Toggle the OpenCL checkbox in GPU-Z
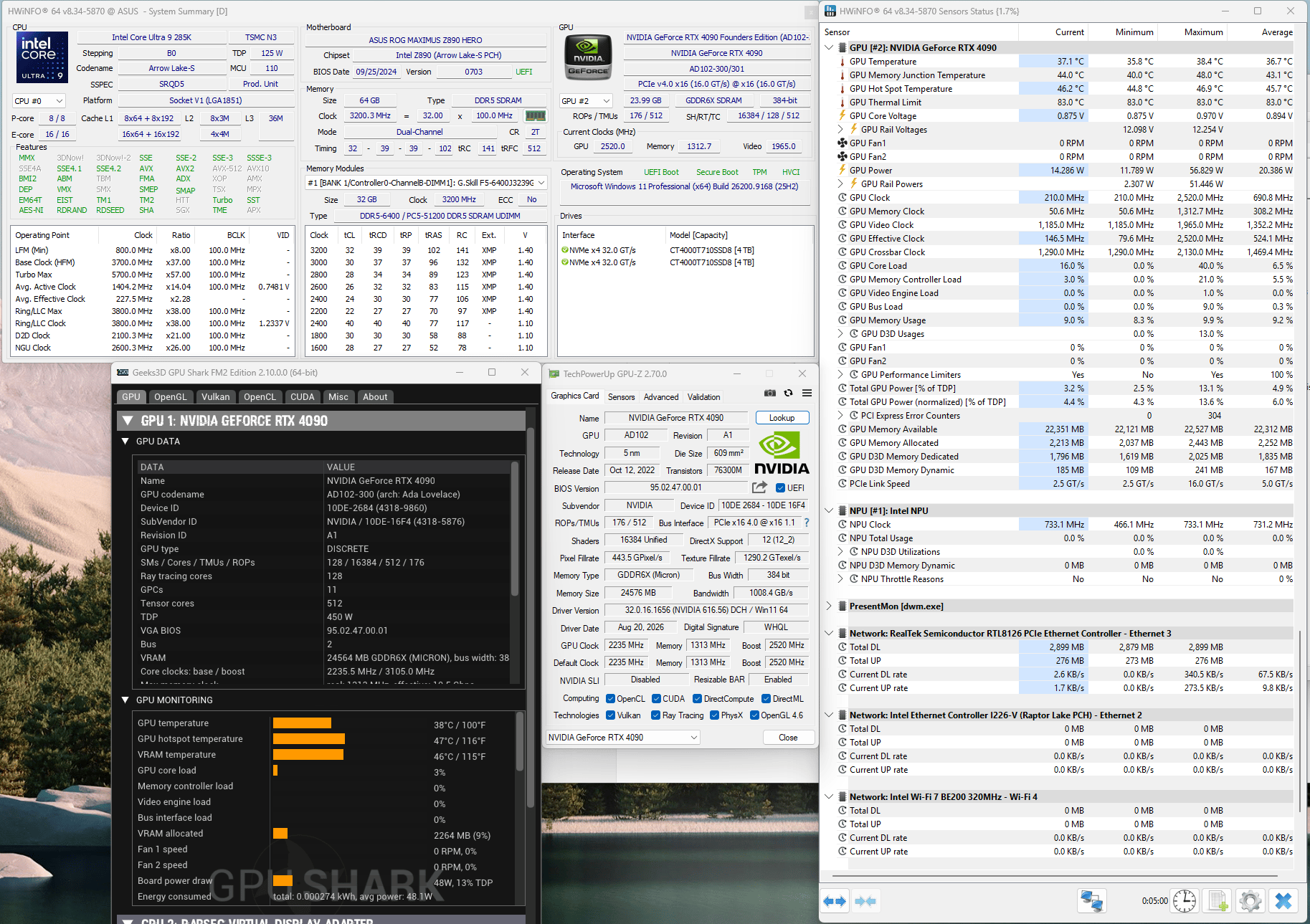 [610, 699]
